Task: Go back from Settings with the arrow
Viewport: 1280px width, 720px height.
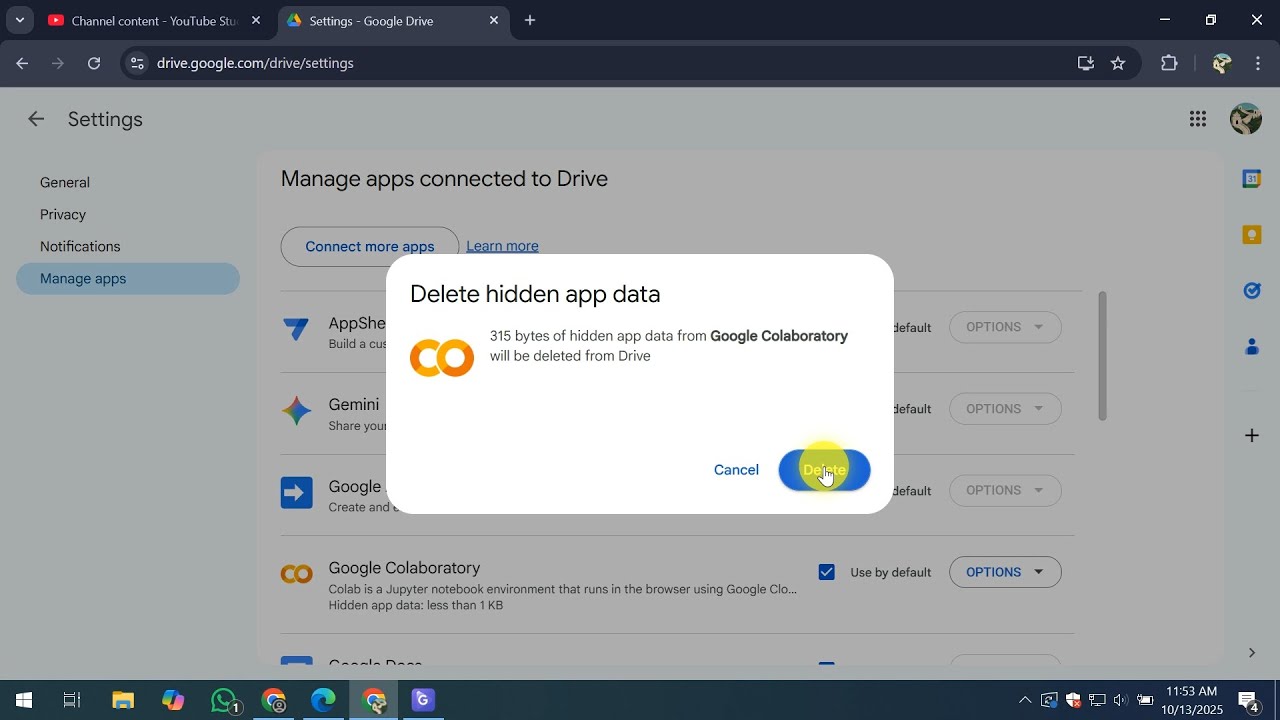Action: tap(36, 119)
